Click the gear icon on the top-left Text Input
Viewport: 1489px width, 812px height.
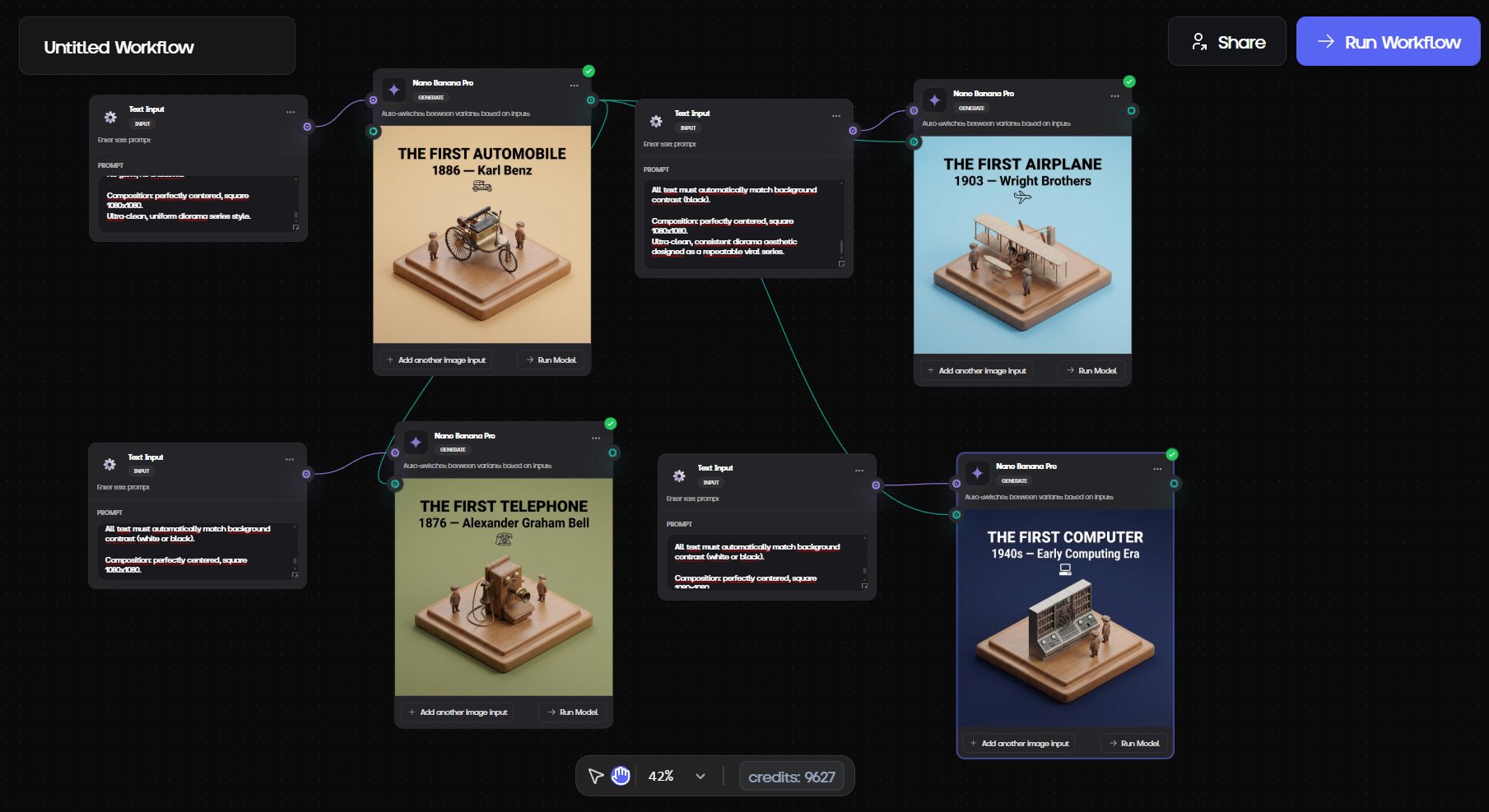coord(110,117)
